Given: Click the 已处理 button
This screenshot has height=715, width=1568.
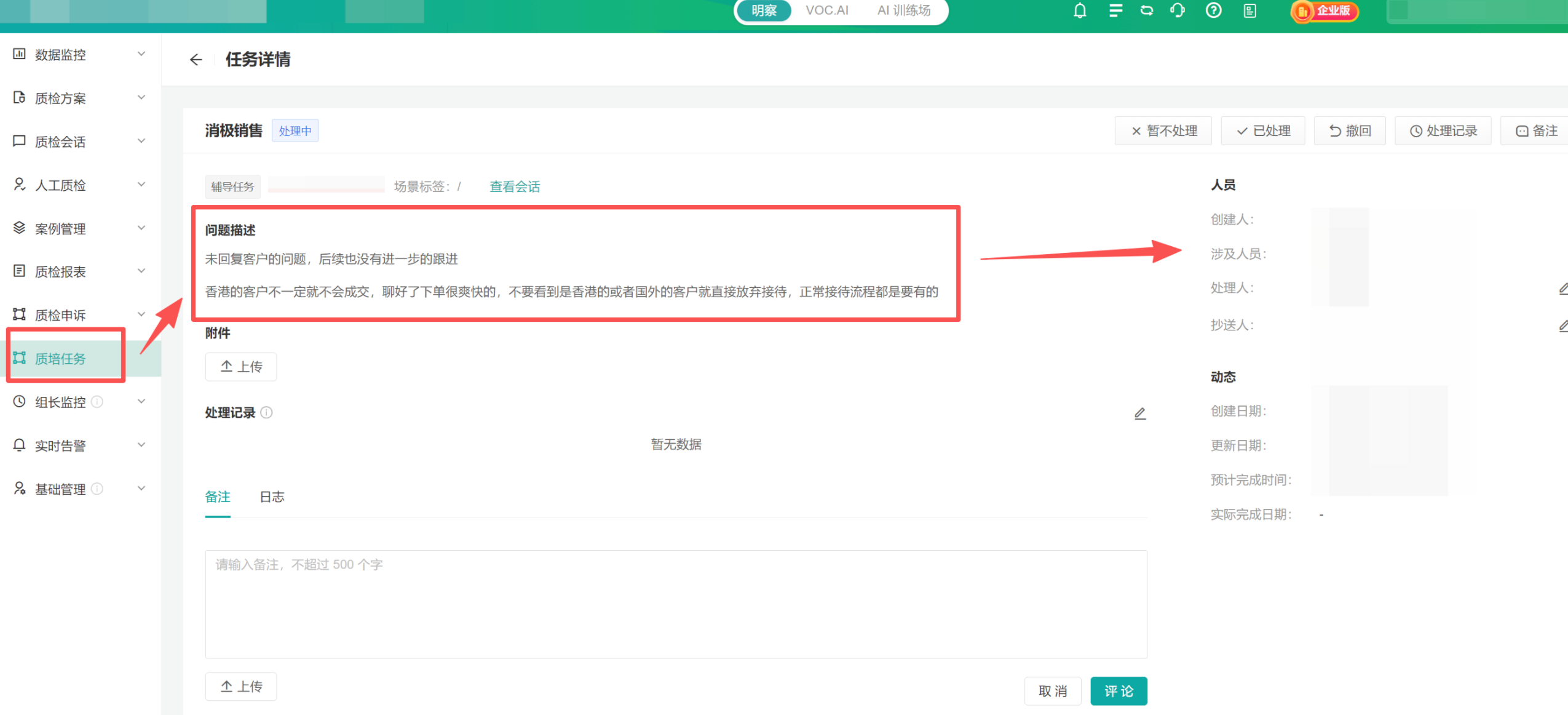Looking at the screenshot, I should (1263, 130).
